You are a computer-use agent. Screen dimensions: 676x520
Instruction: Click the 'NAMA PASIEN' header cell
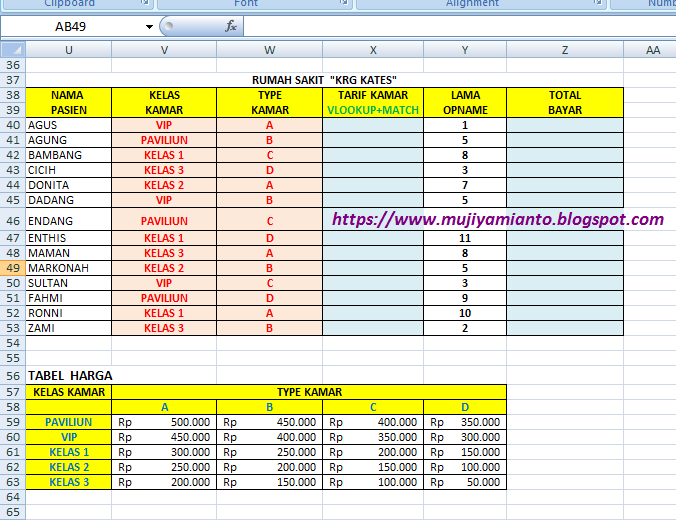(69, 103)
